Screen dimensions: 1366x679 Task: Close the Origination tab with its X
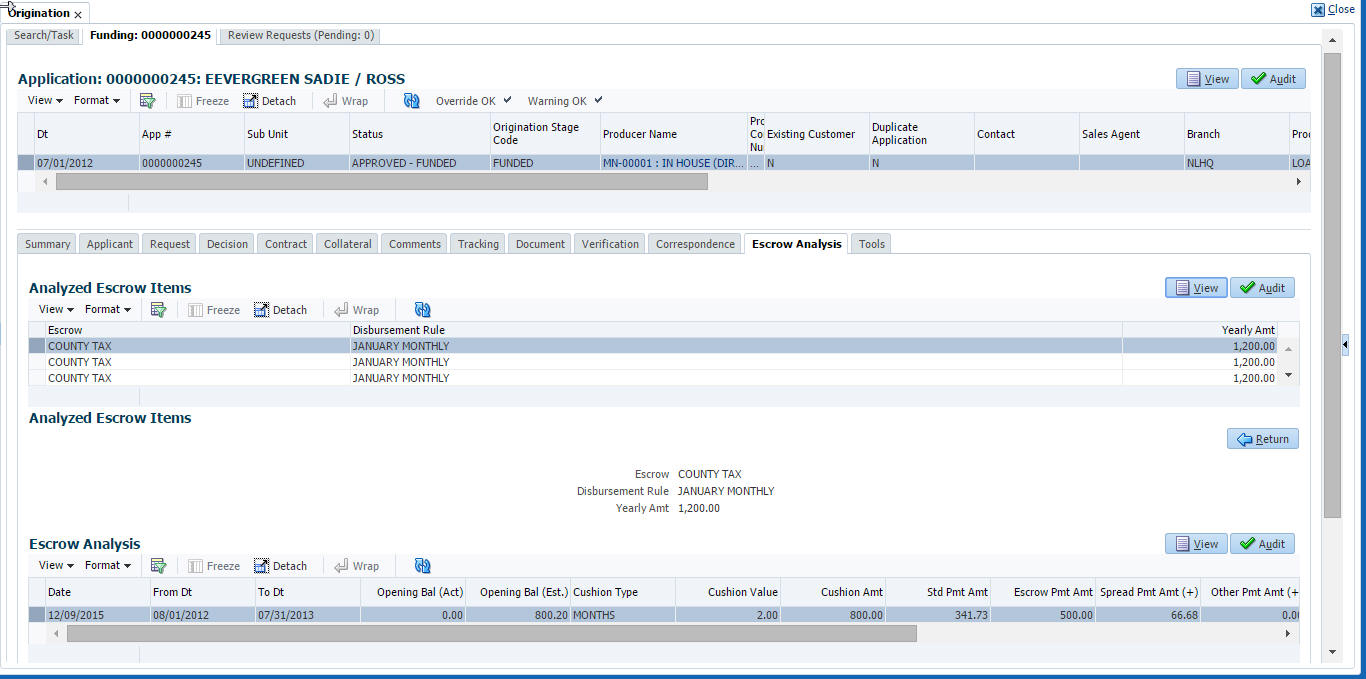pos(78,15)
